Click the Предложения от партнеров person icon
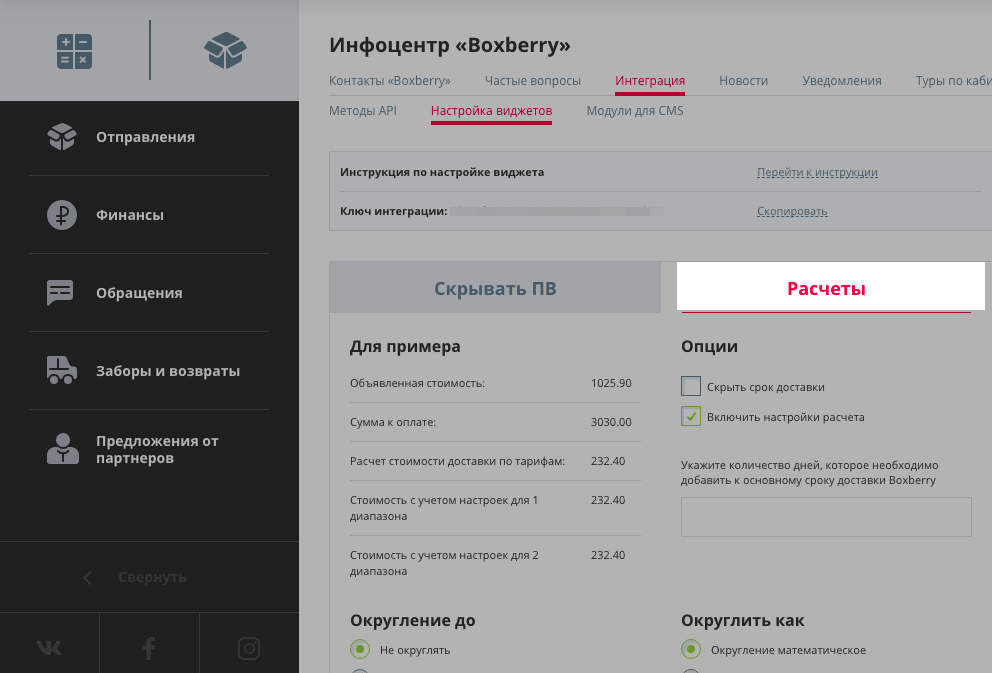 click(x=63, y=449)
